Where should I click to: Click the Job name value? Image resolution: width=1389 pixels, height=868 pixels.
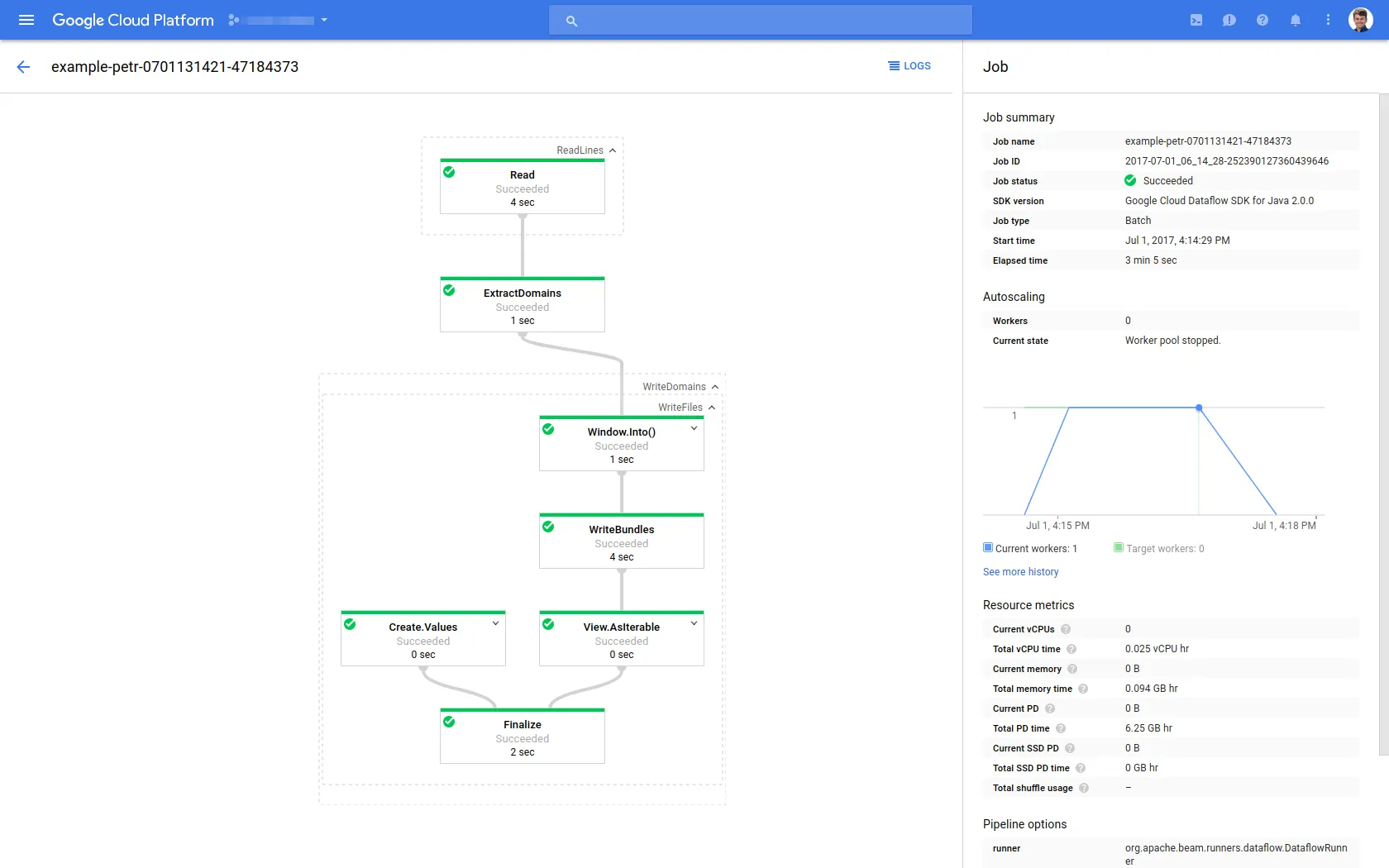pyautogui.click(x=1208, y=141)
